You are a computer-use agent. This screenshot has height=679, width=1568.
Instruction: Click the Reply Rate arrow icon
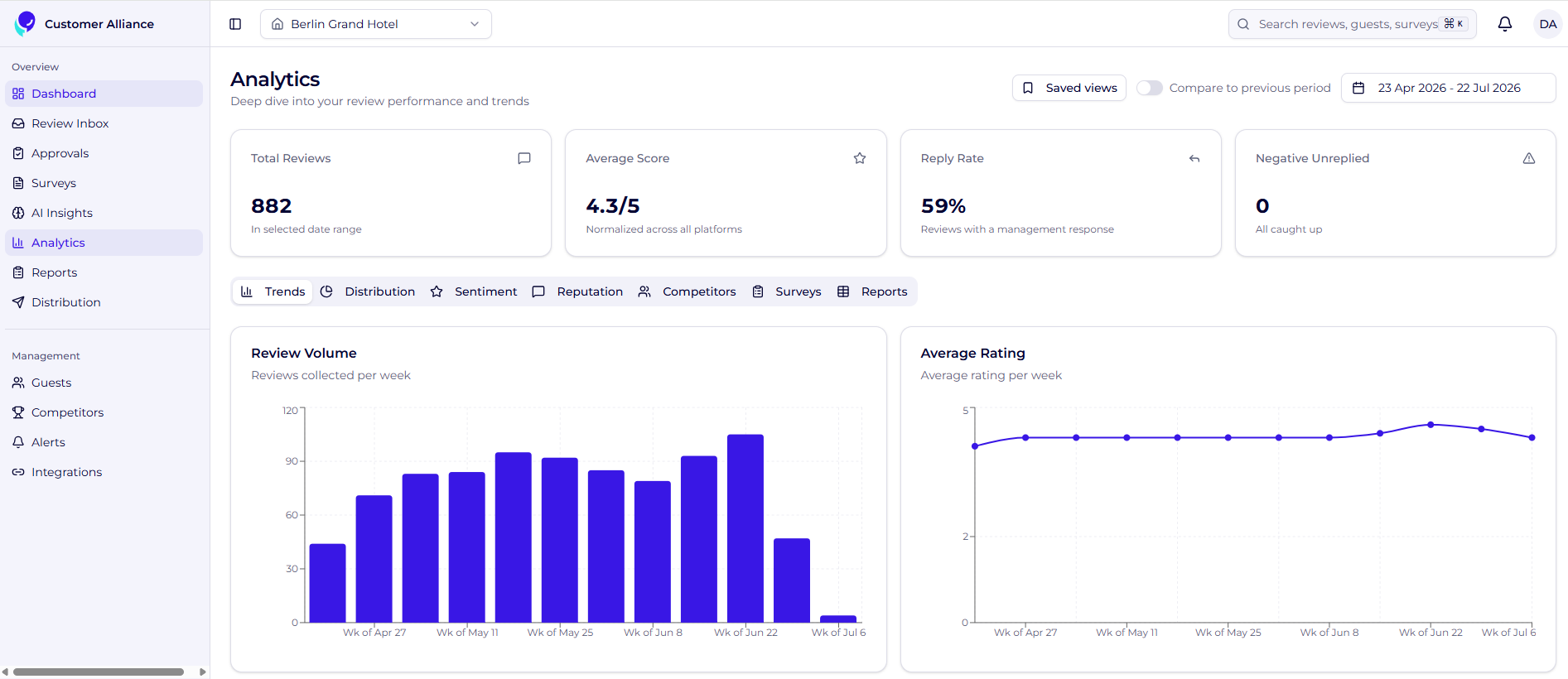point(1194,158)
